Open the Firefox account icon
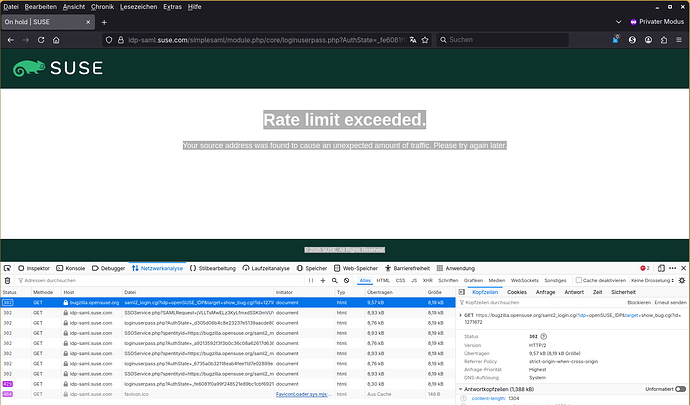Viewport: 690px width, 405px height. (x=648, y=40)
